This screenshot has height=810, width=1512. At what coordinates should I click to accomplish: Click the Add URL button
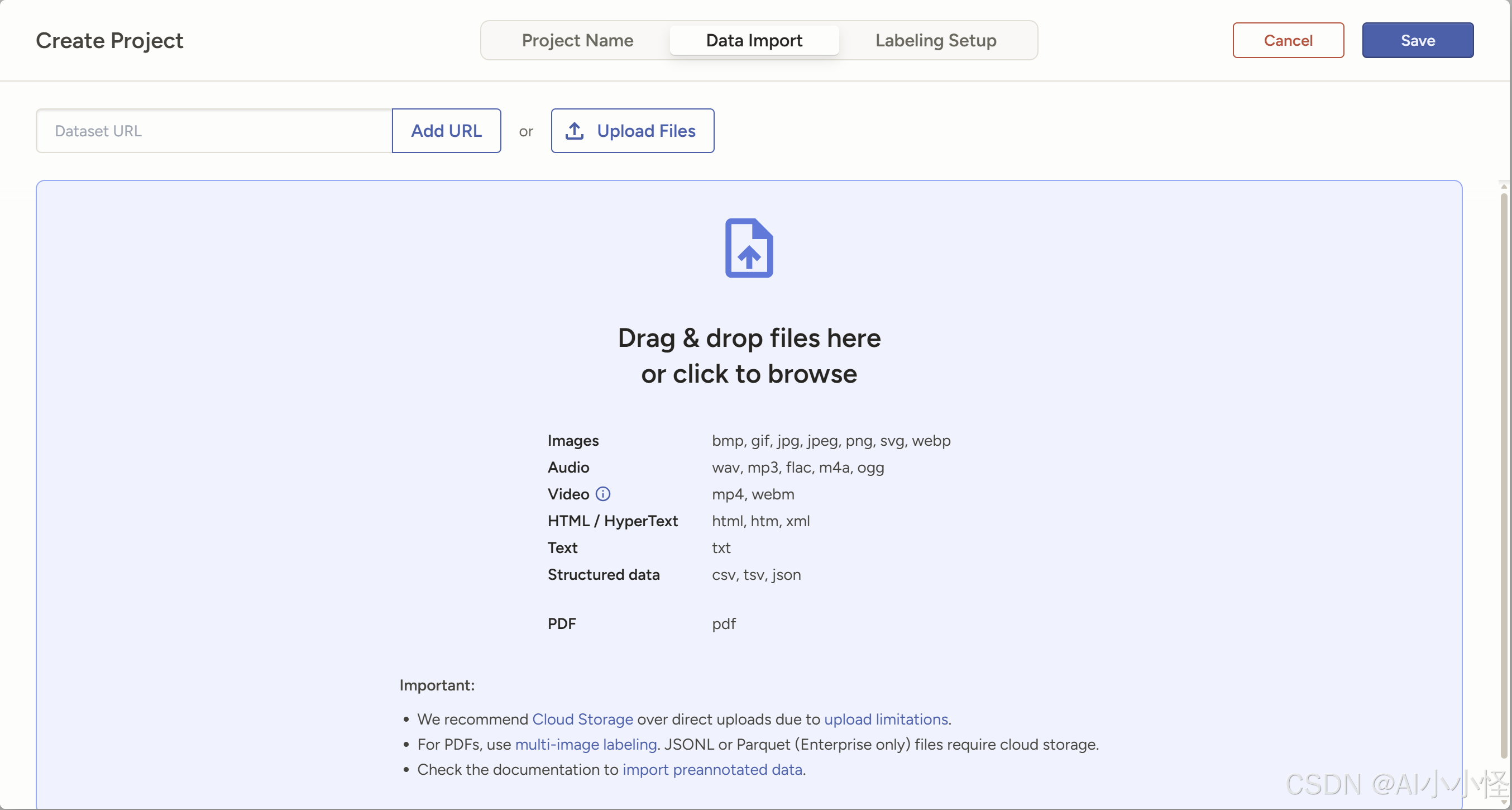[446, 130]
